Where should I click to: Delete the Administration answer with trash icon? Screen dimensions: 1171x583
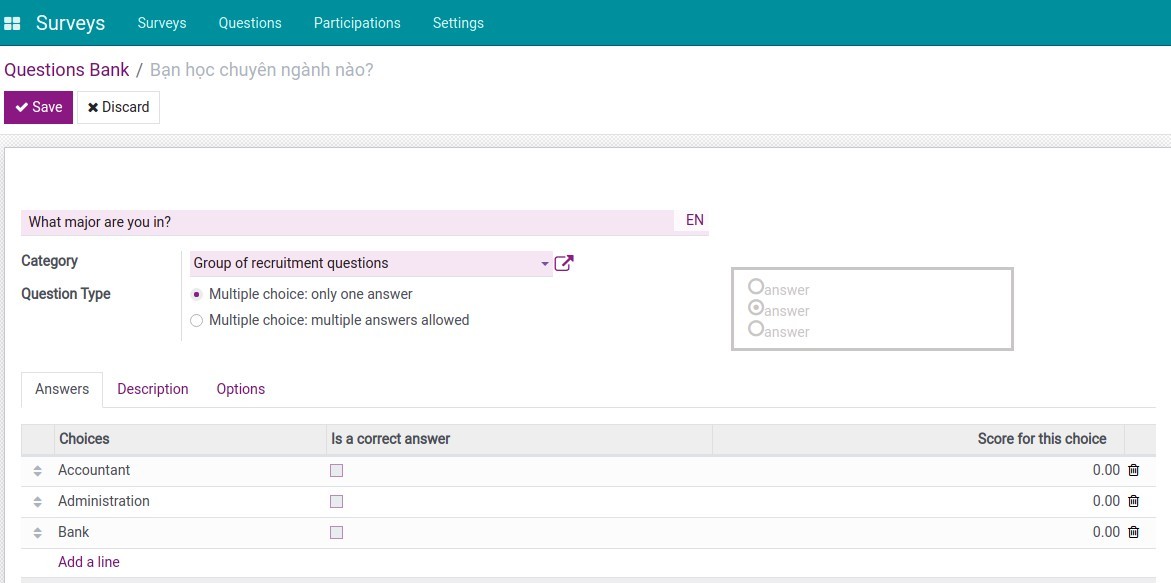tap(1132, 501)
